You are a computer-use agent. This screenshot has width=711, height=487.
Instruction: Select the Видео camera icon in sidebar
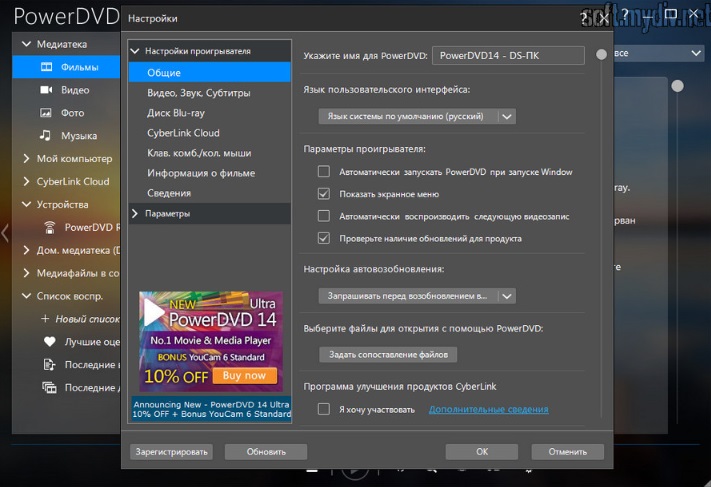pyautogui.click(x=46, y=89)
